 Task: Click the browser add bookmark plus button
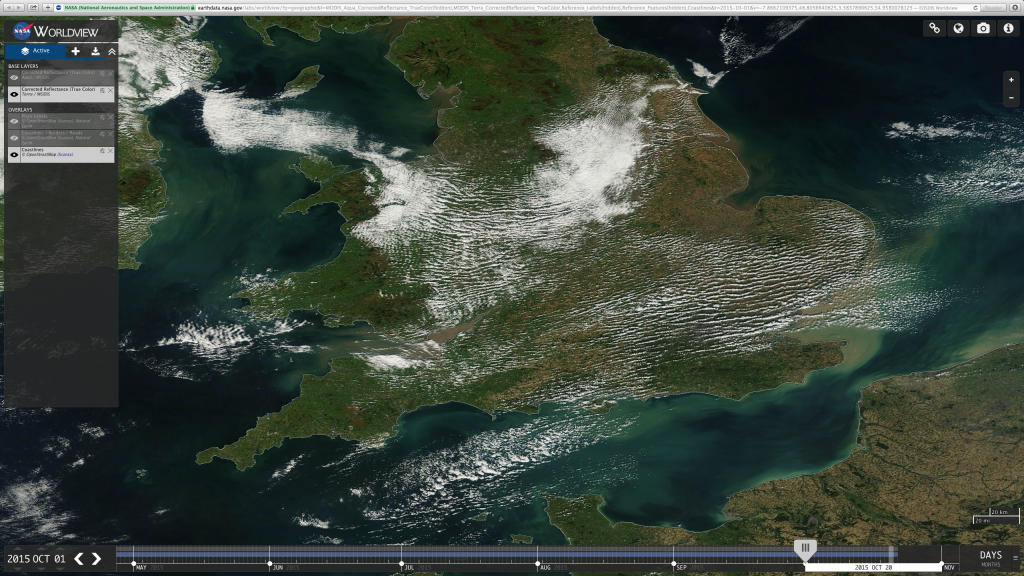pyautogui.click(x=48, y=7)
